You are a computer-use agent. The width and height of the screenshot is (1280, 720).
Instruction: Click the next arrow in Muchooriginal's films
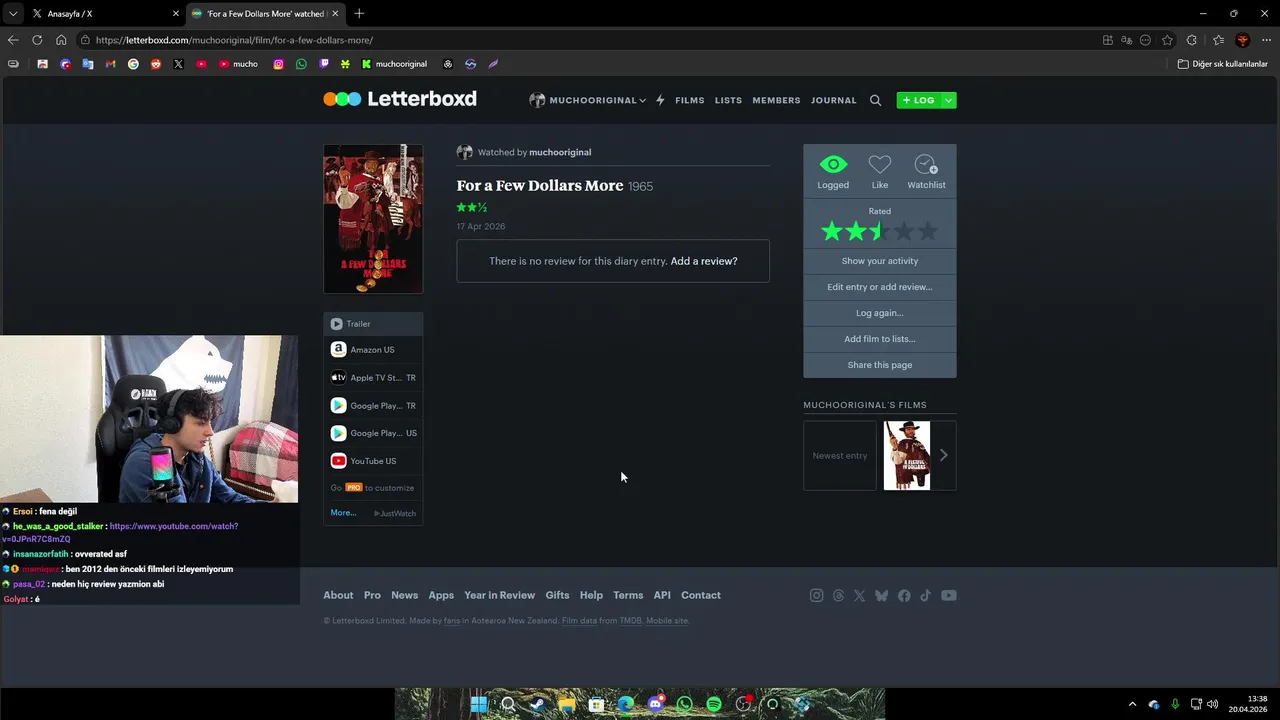pyautogui.click(x=943, y=455)
